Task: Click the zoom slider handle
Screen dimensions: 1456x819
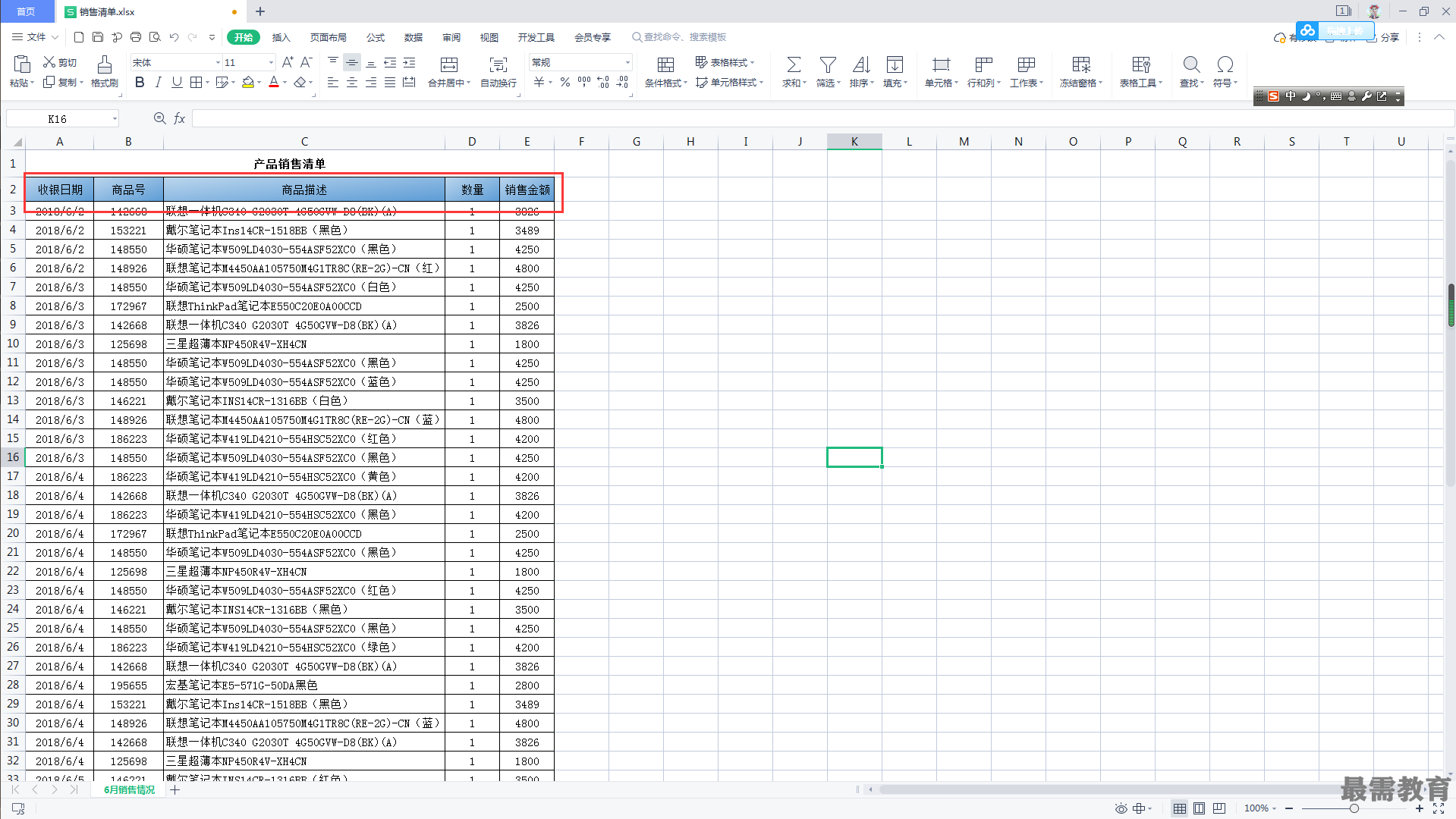Action: point(1354,808)
